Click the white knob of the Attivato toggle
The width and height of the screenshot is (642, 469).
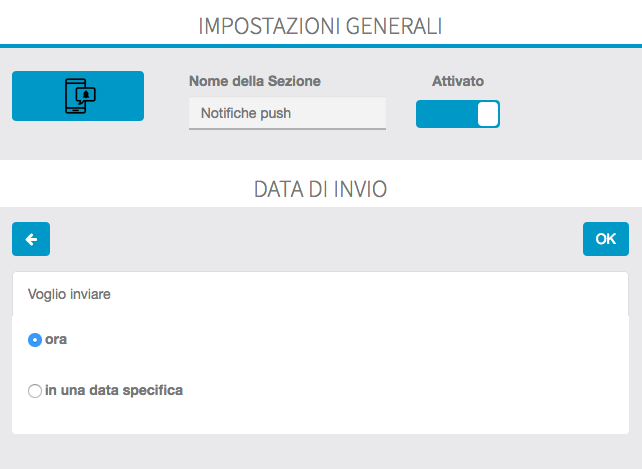(488, 114)
